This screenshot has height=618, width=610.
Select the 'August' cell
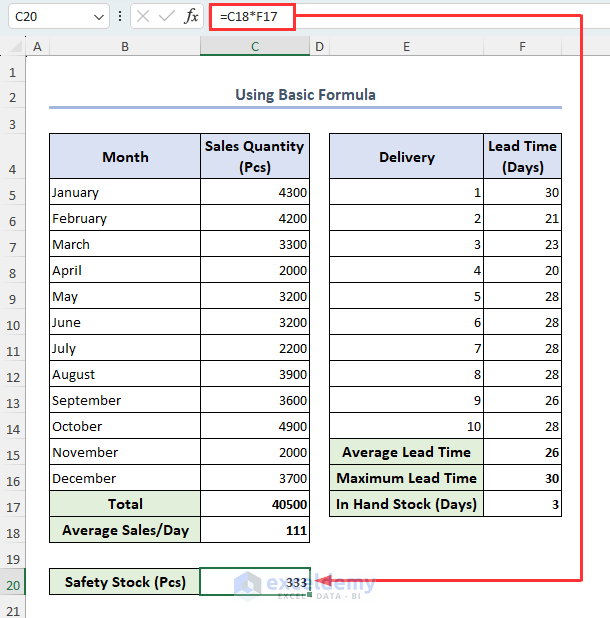[x=125, y=374]
